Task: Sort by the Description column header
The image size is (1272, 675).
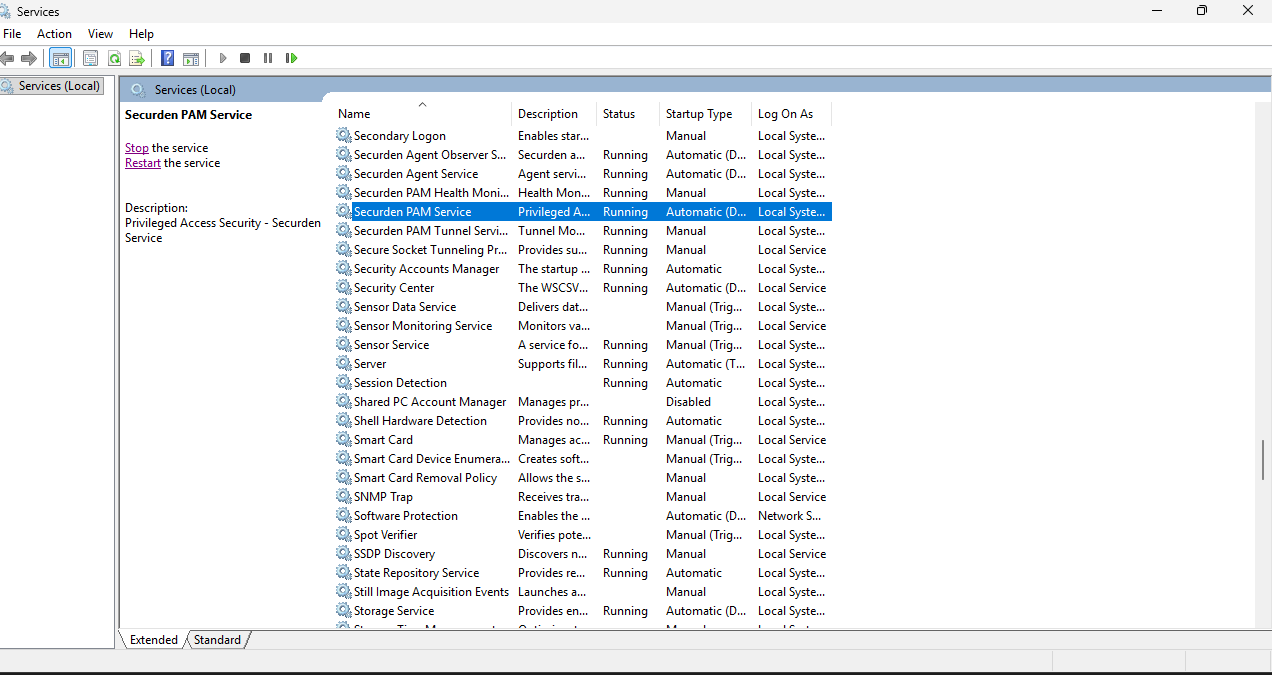Action: click(554, 113)
